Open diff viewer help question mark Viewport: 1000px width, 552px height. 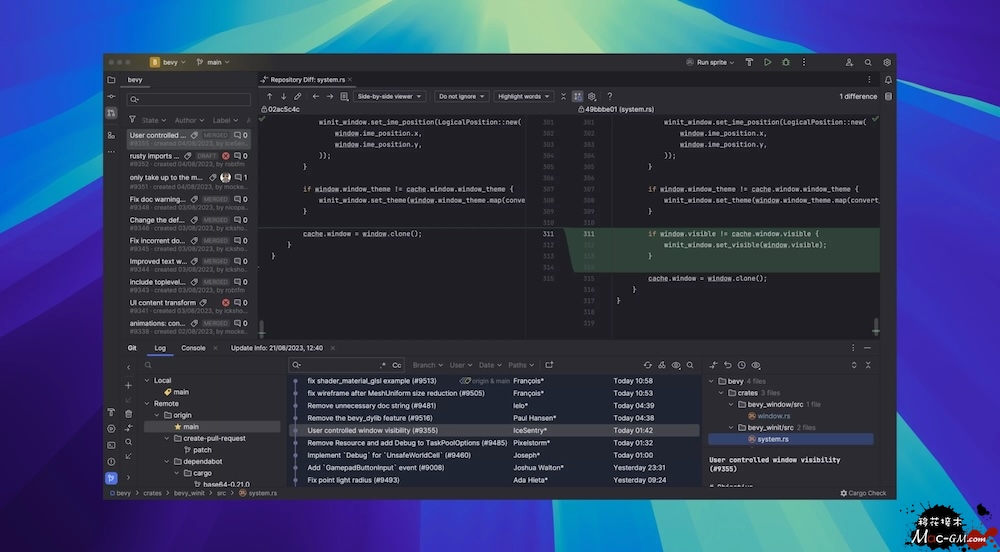coord(610,97)
